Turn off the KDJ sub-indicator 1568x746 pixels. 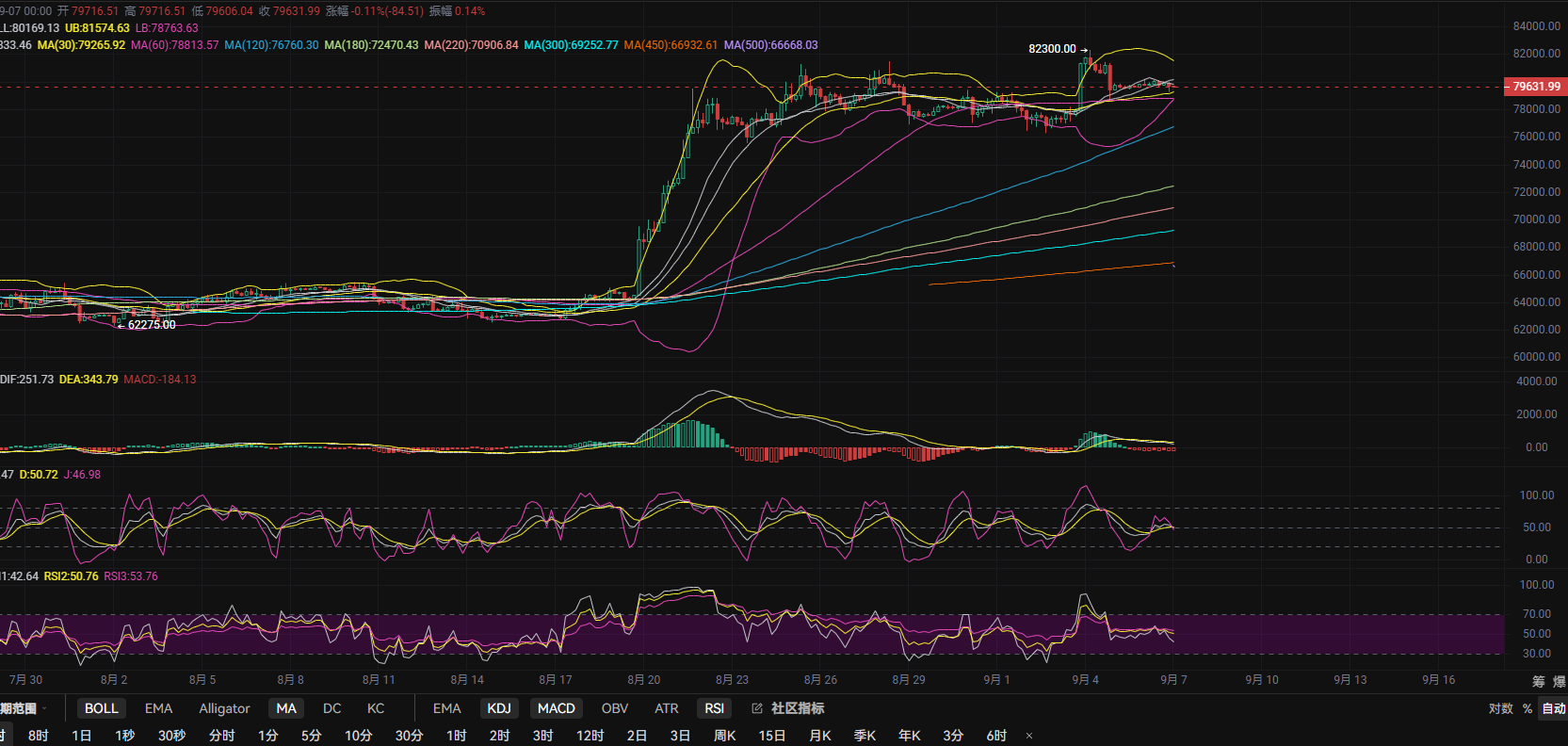tap(499, 708)
